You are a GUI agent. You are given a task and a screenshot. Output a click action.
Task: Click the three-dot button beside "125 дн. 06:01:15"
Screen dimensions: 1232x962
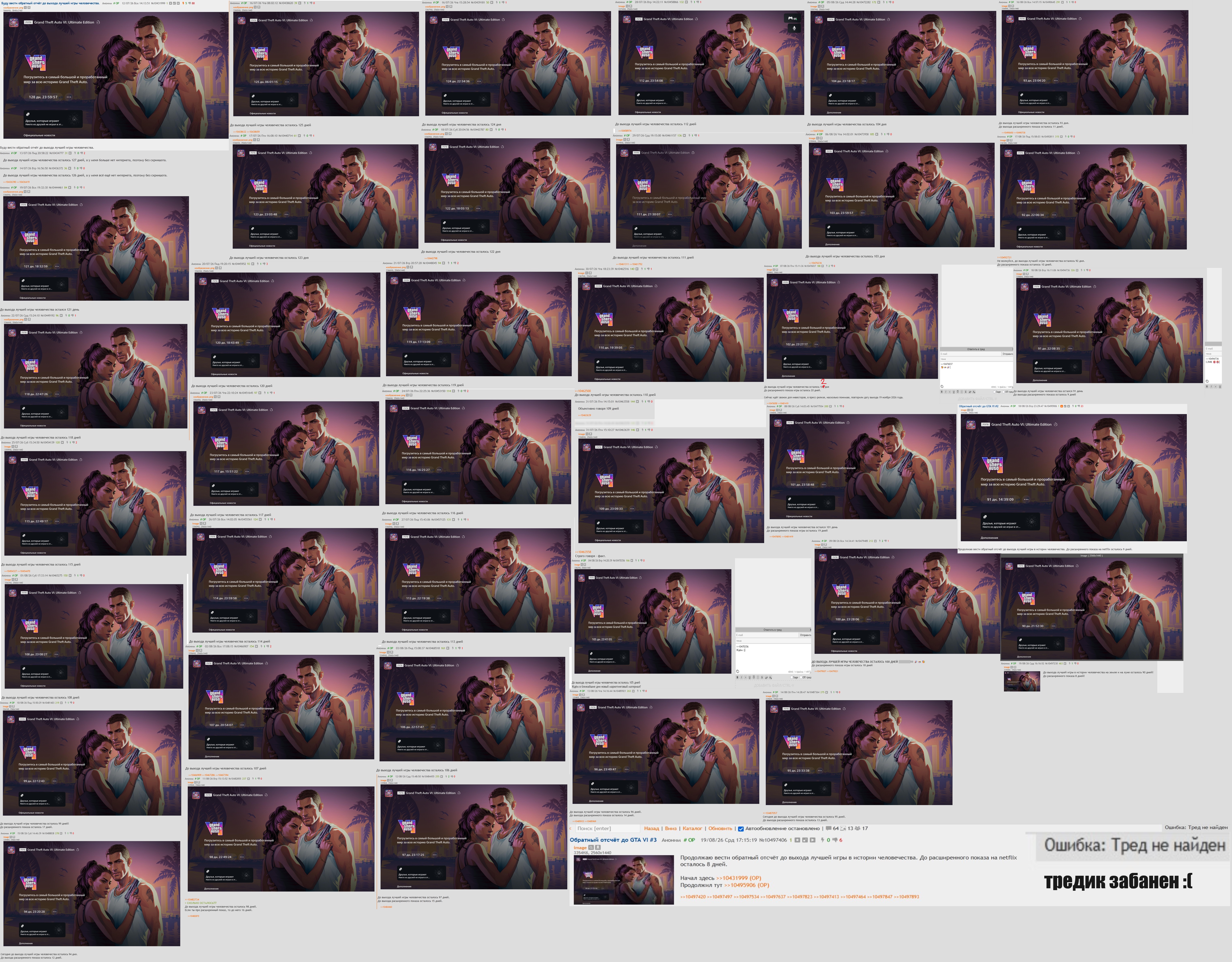(x=287, y=82)
